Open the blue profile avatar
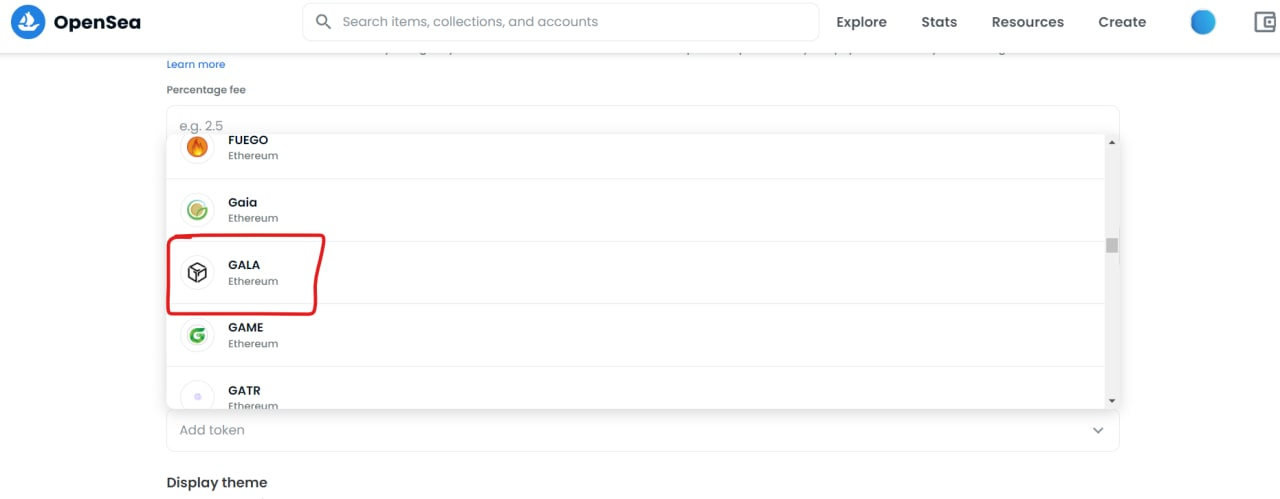 point(1203,22)
